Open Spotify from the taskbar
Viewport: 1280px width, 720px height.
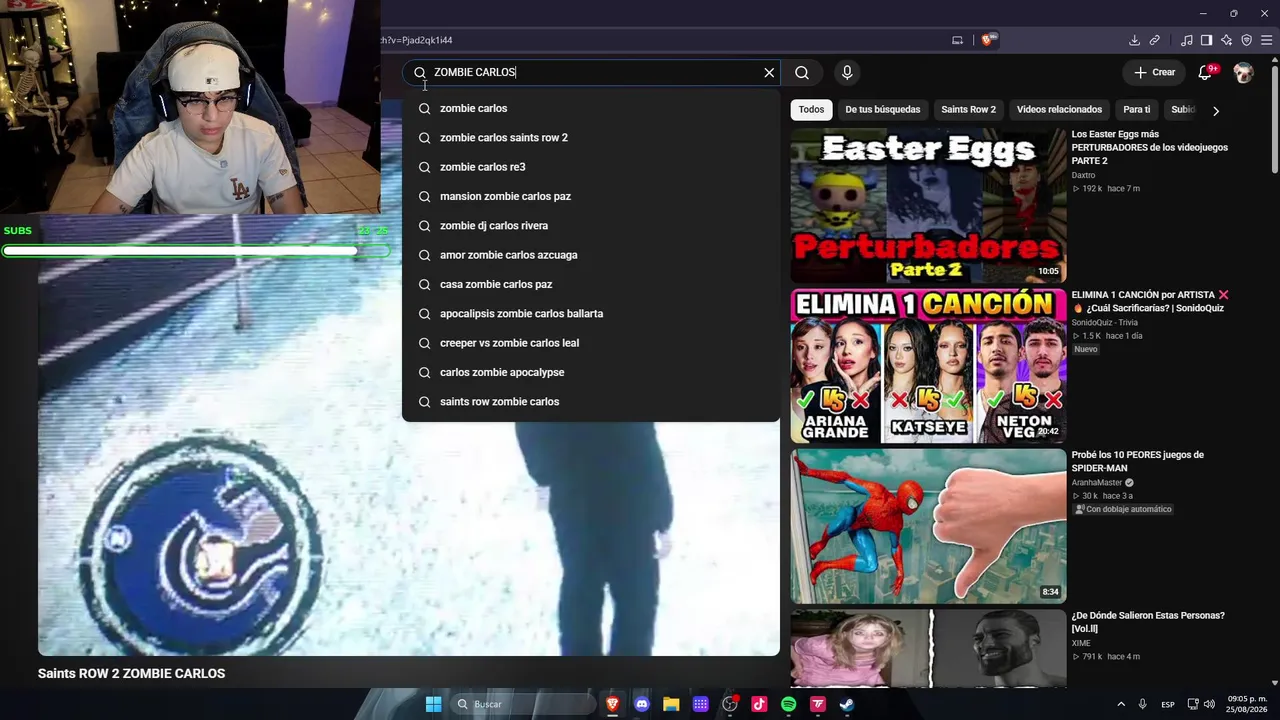(x=788, y=704)
